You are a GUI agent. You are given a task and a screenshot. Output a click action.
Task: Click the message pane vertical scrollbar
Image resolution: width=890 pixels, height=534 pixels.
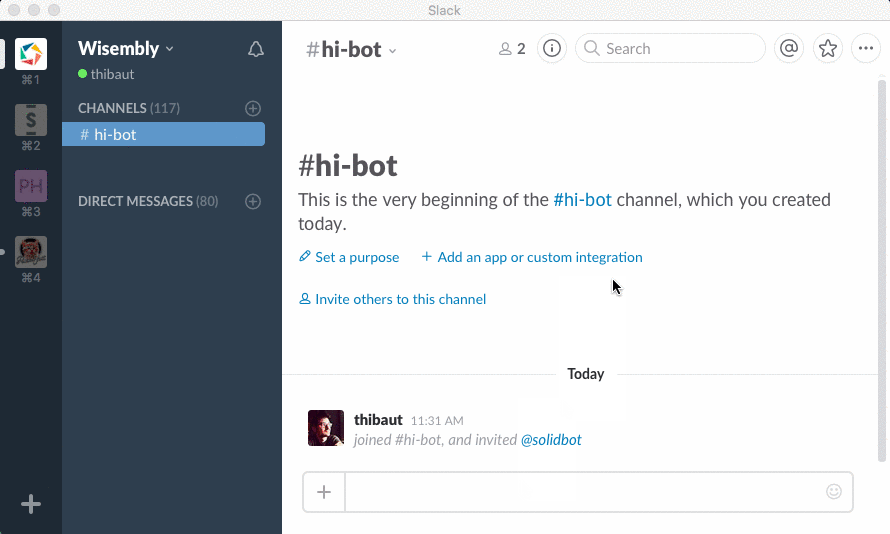click(881, 271)
